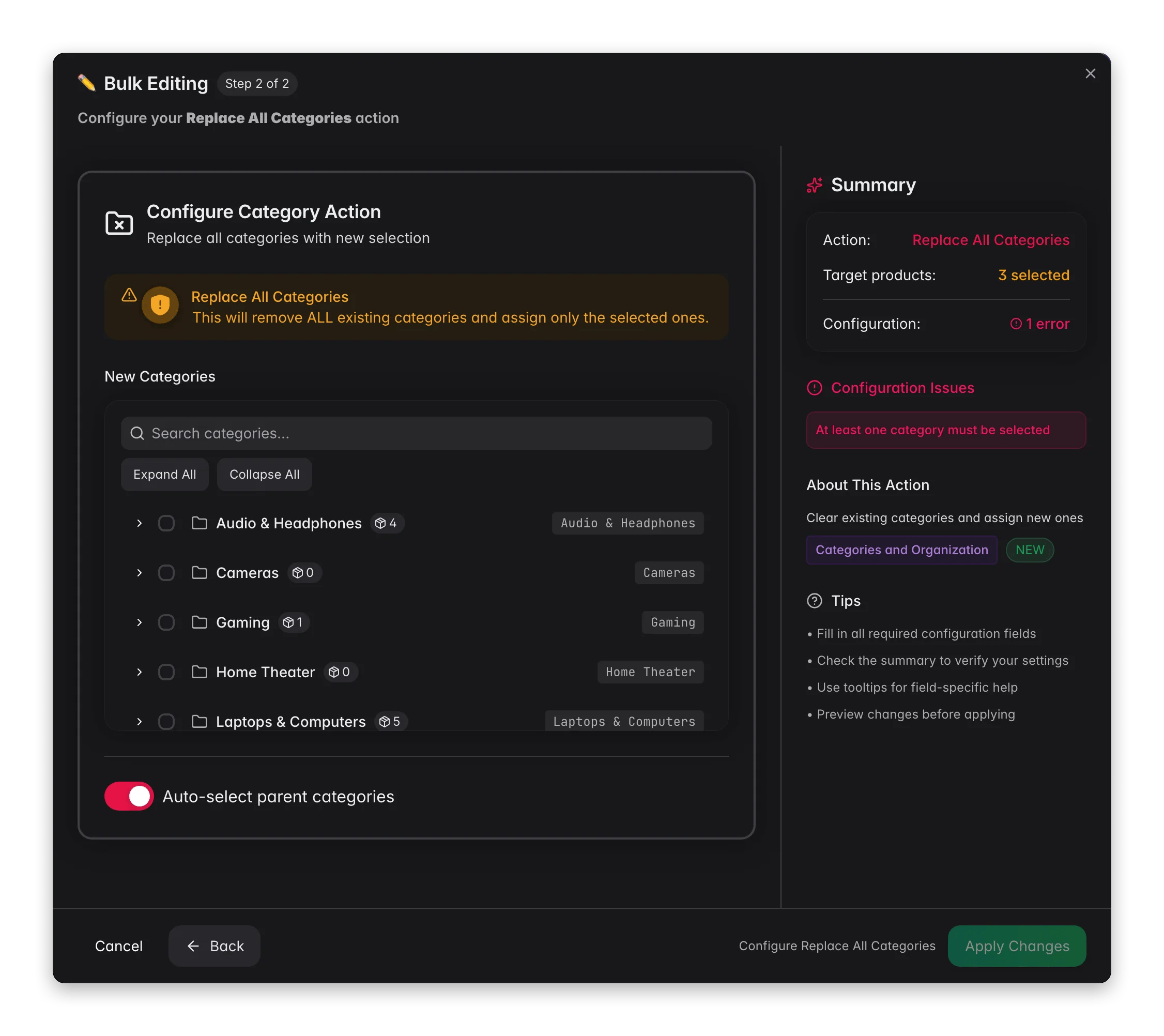Click the '3 selected' target products value
The height and width of the screenshot is (1036, 1164).
click(x=1034, y=275)
